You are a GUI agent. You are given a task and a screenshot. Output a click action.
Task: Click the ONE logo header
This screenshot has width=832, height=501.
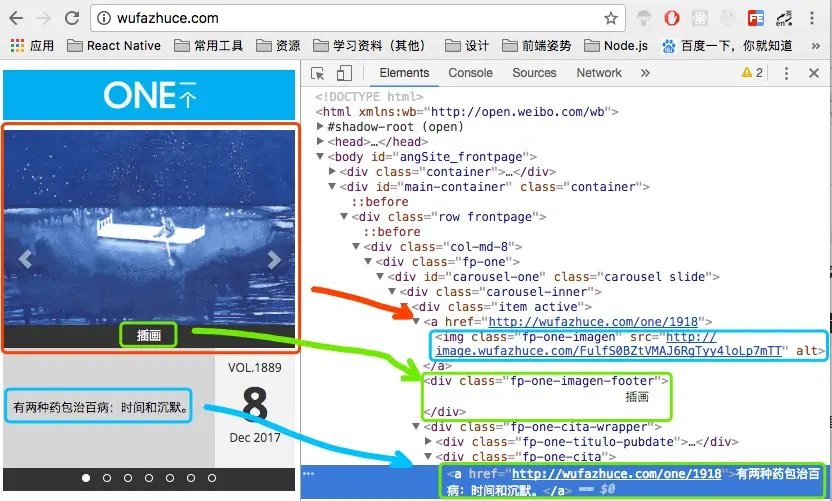tap(149, 95)
